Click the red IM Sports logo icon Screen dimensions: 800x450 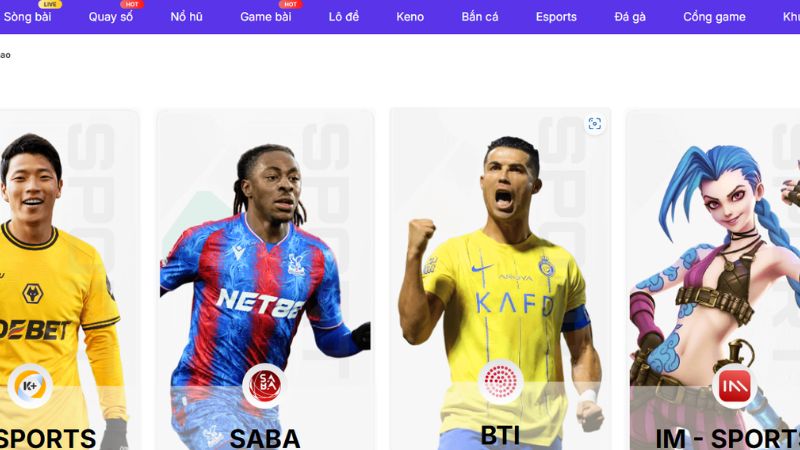tap(735, 386)
